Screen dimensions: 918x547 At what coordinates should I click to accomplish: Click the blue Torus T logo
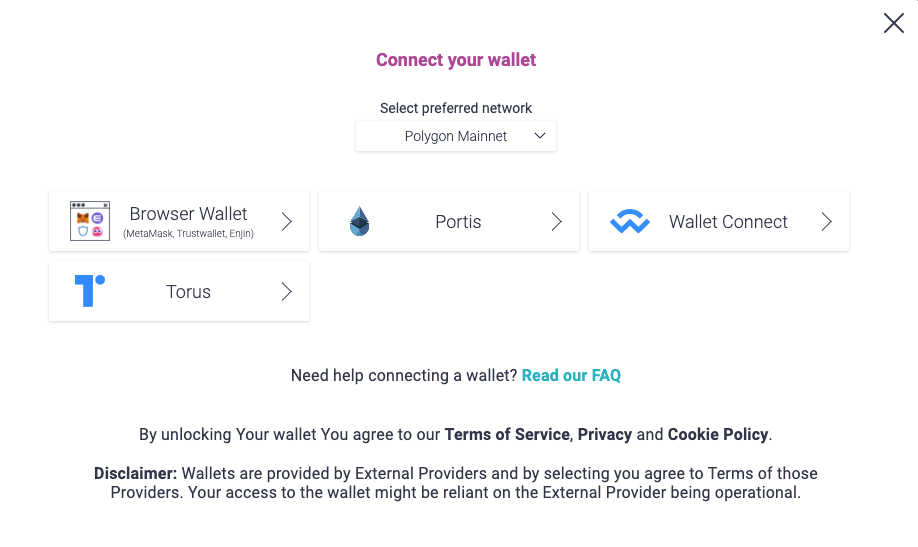click(x=89, y=291)
